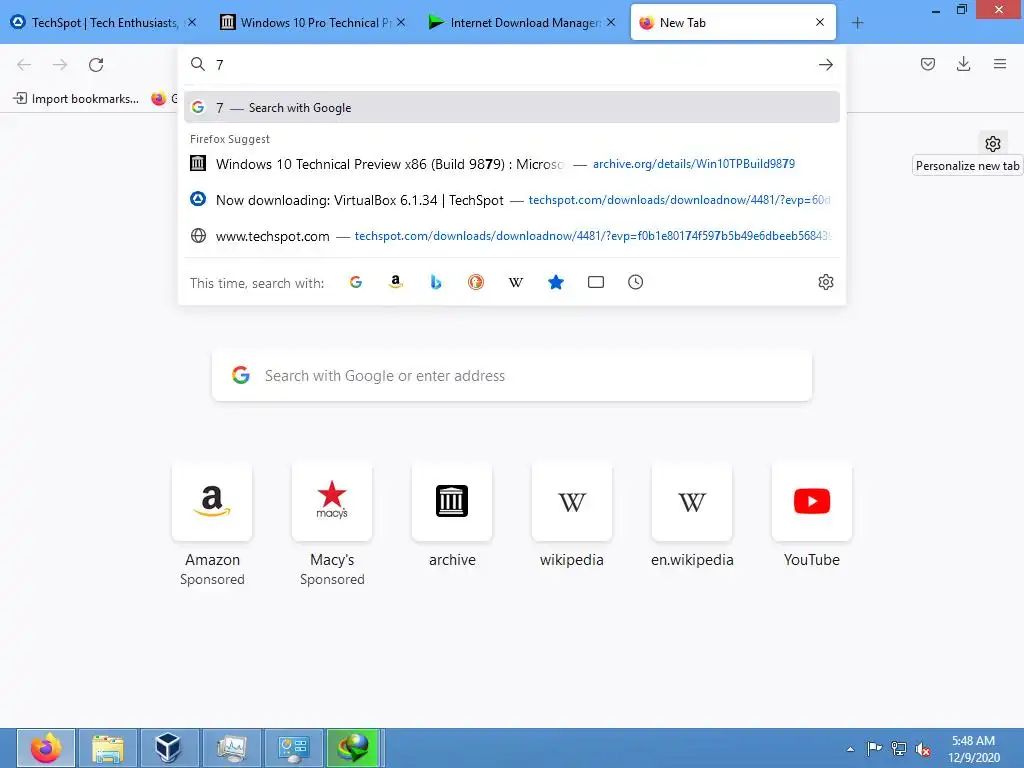Select '7 — Search with Google' suggestion
Screen dimensions: 1024x768
coord(511,108)
